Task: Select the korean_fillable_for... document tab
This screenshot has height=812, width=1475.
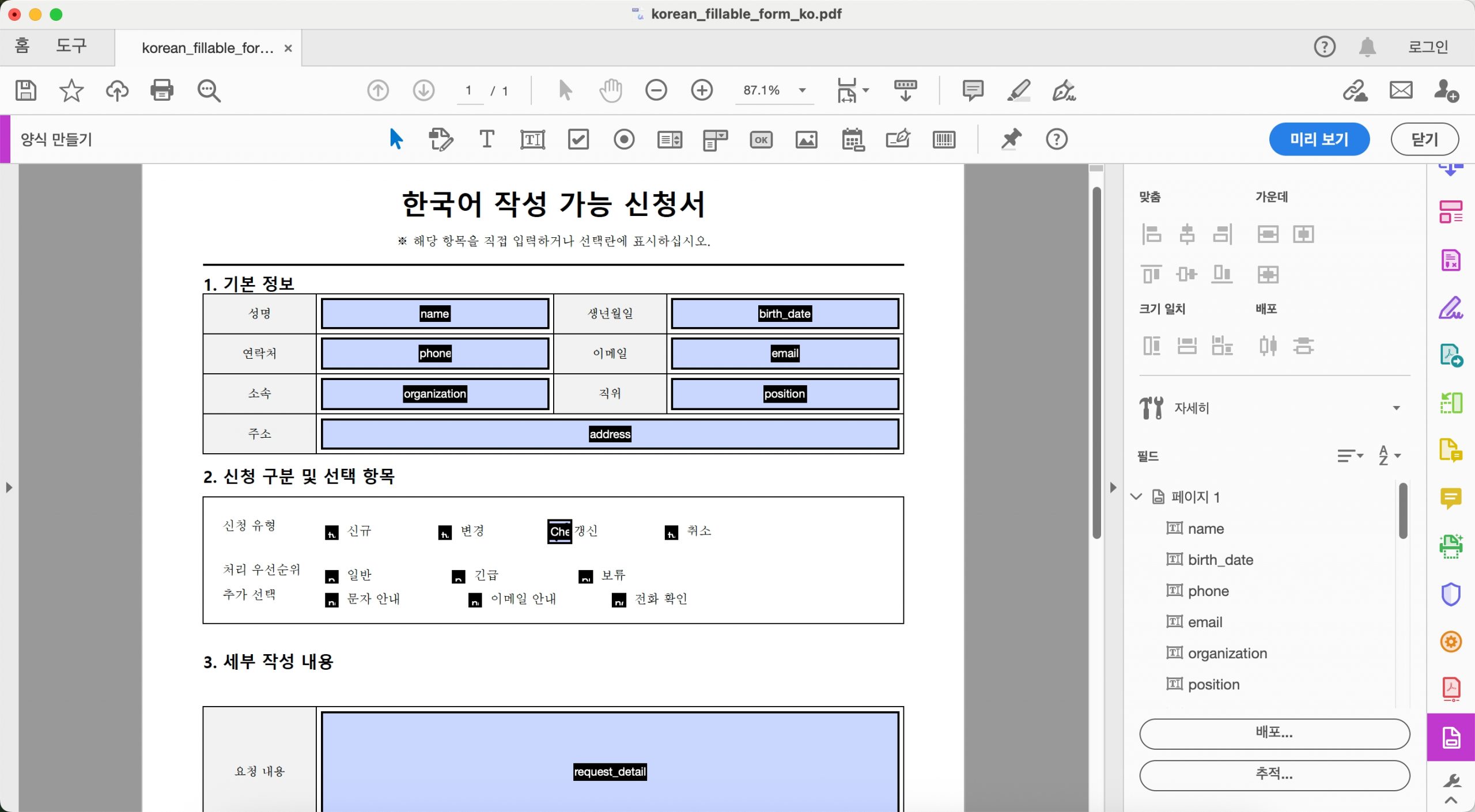Action: tap(208, 48)
